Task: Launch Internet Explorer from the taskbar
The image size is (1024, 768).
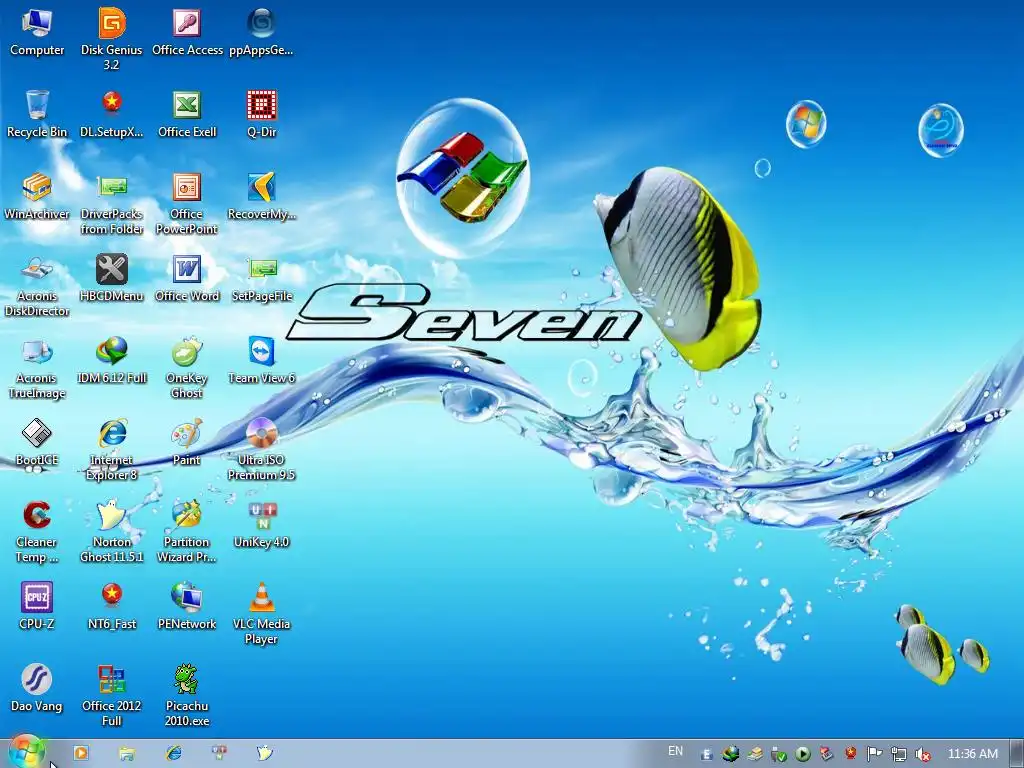Action: pos(174,753)
